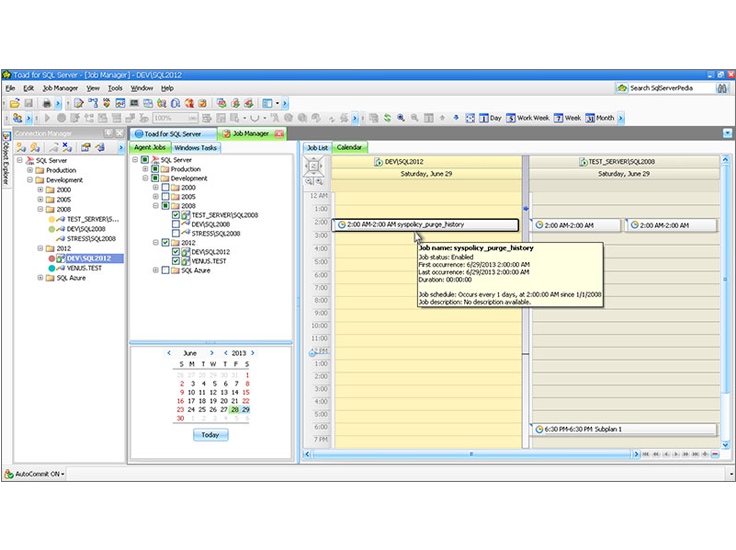Click the red globe icon in main toolbar
The height and width of the screenshot is (550, 736).
189,103
